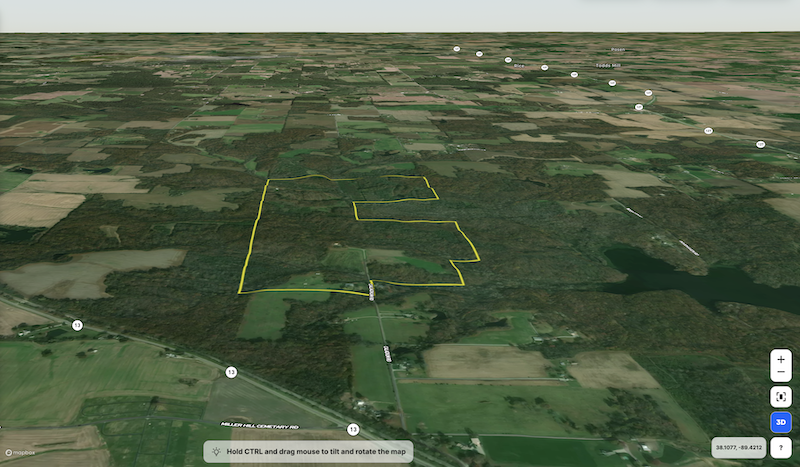Click the Todds Mill place label

609,67
